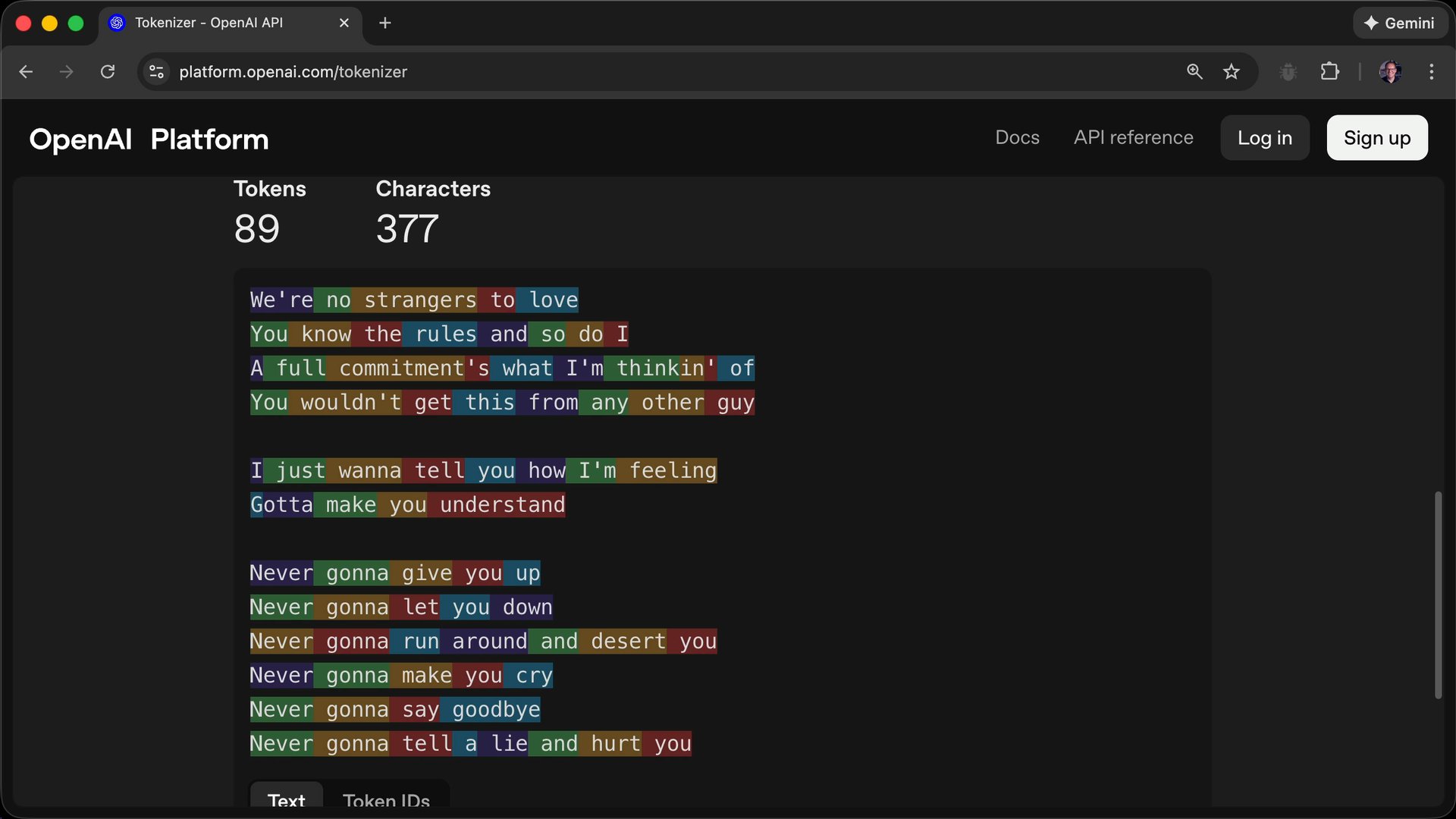Click the Sign up button
Viewport: 1456px width, 819px height.
pyautogui.click(x=1376, y=137)
